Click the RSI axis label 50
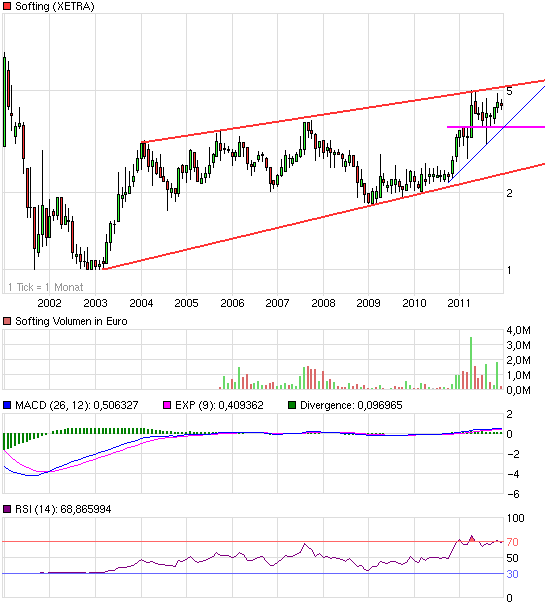 513,558
